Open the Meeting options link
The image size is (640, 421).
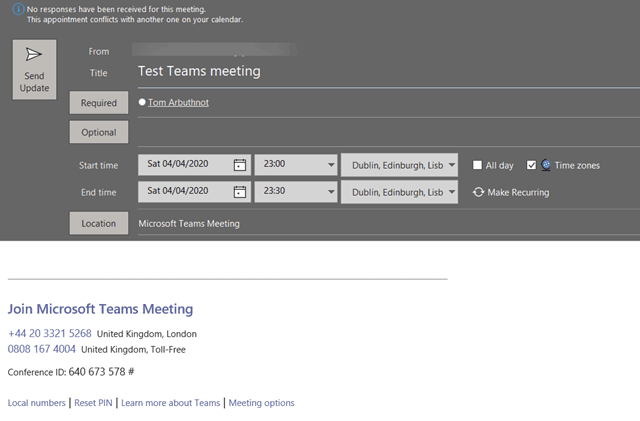[x=261, y=403]
